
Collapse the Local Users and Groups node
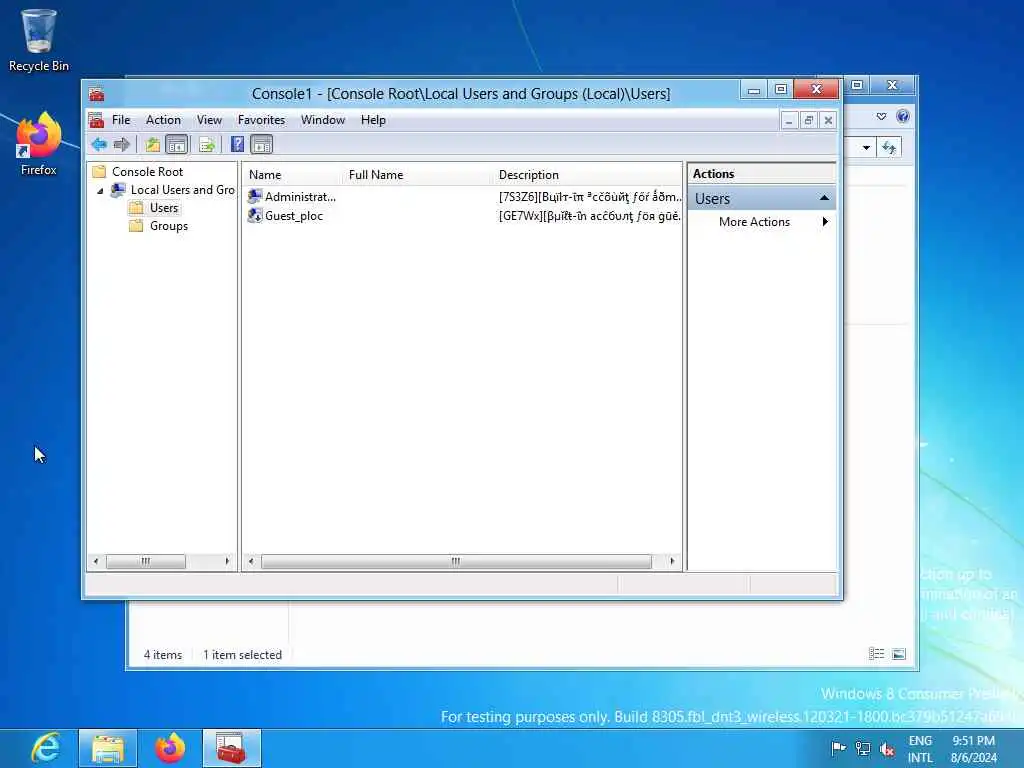pos(100,191)
